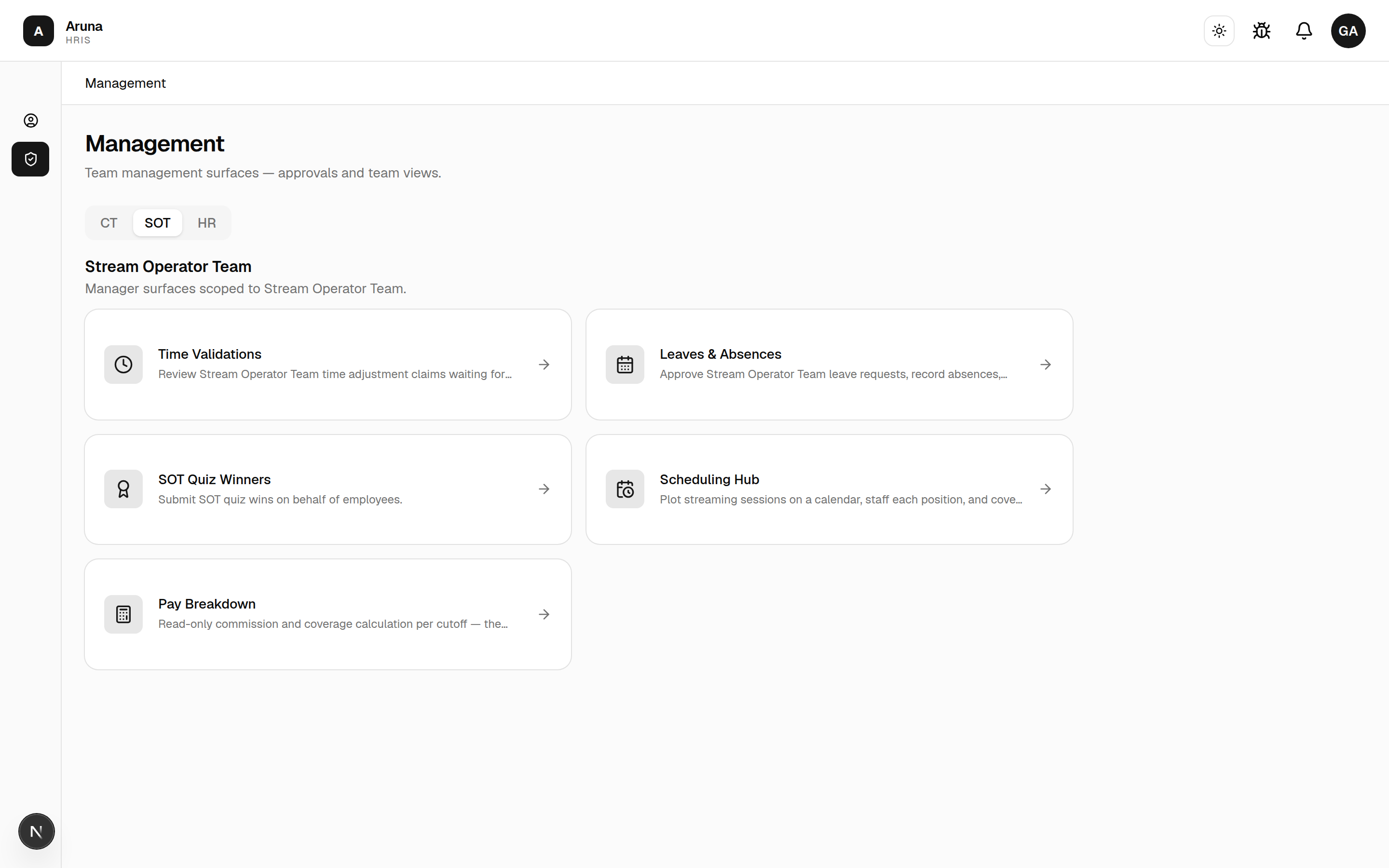Click "Manager surfaces scoped to Stream Operator Team."
This screenshot has height=868, width=1389.
(x=245, y=289)
